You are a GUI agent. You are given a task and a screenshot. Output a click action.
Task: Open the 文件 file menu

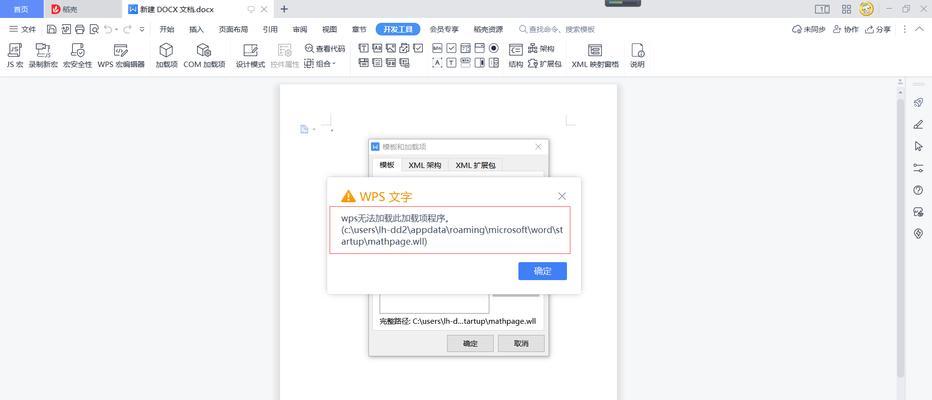point(23,29)
